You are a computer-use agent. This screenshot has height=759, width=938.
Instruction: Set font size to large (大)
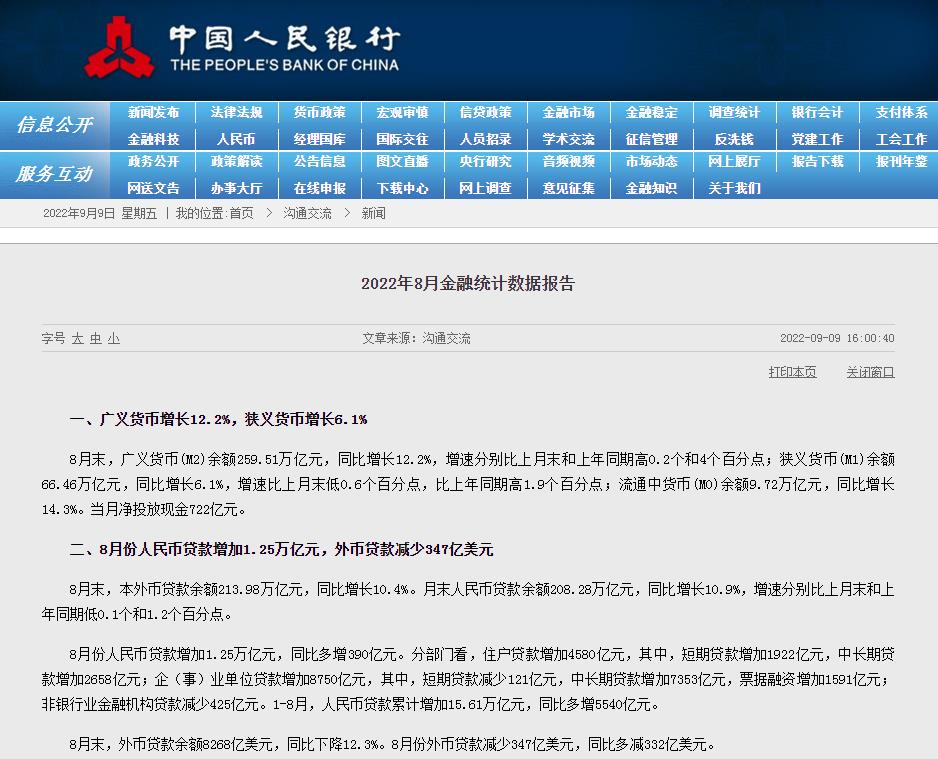[77, 339]
